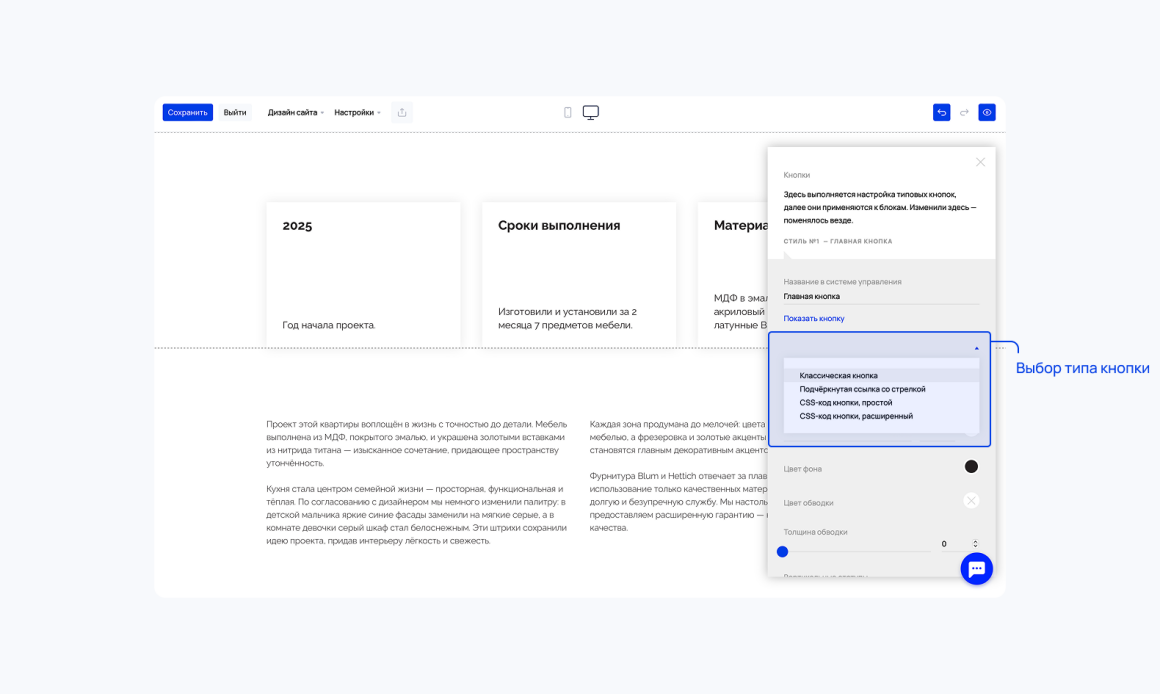Select Подчёркнутая ссылка со стрелкой option
The height and width of the screenshot is (694, 1160).
tap(881, 389)
